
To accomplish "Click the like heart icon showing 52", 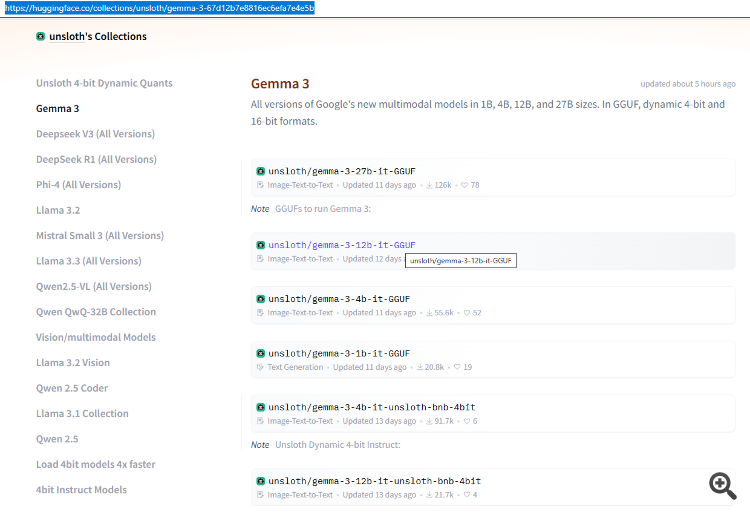I will (467, 313).
